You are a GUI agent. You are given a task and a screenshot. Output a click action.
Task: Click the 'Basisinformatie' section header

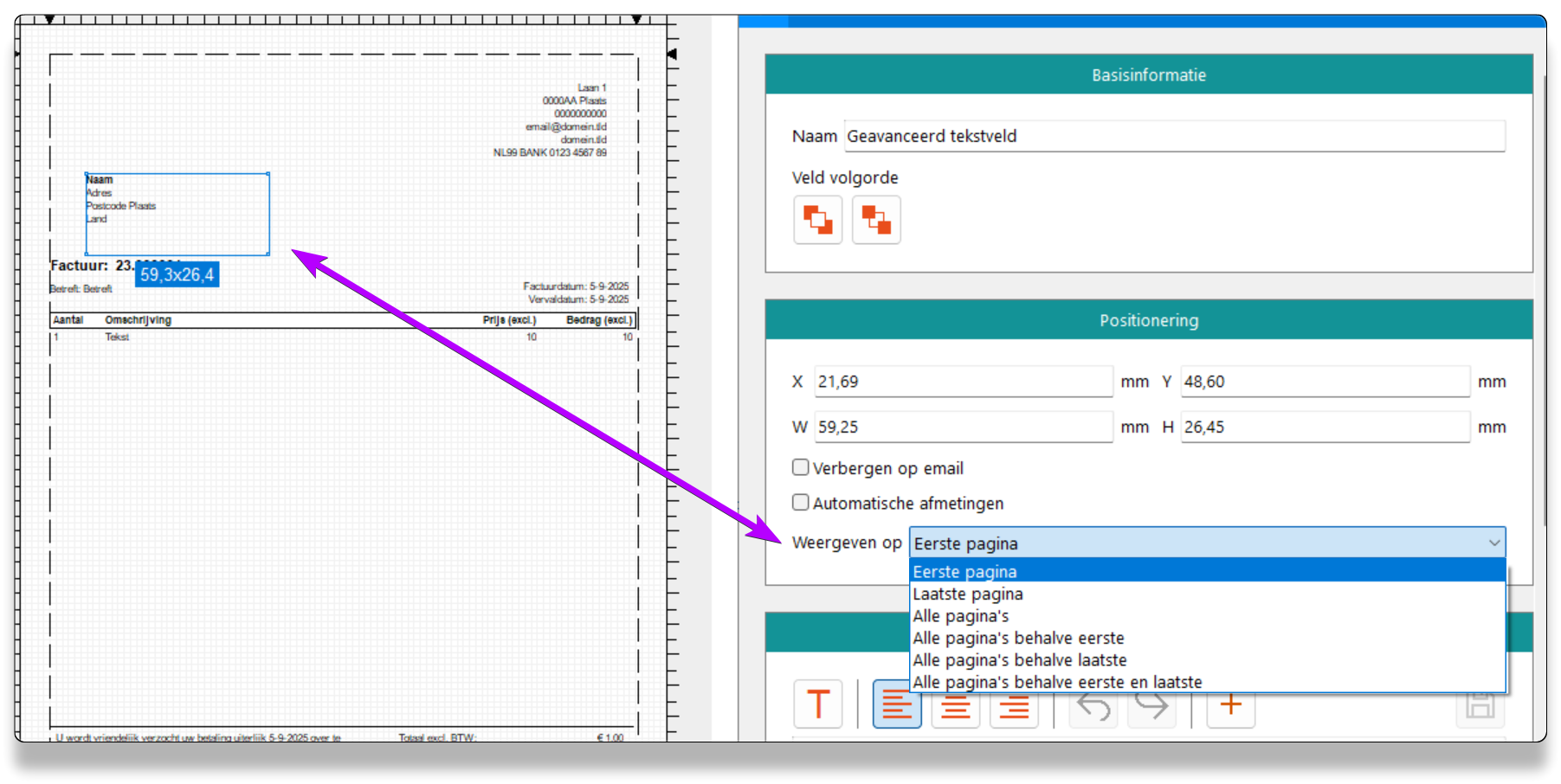(x=1148, y=75)
